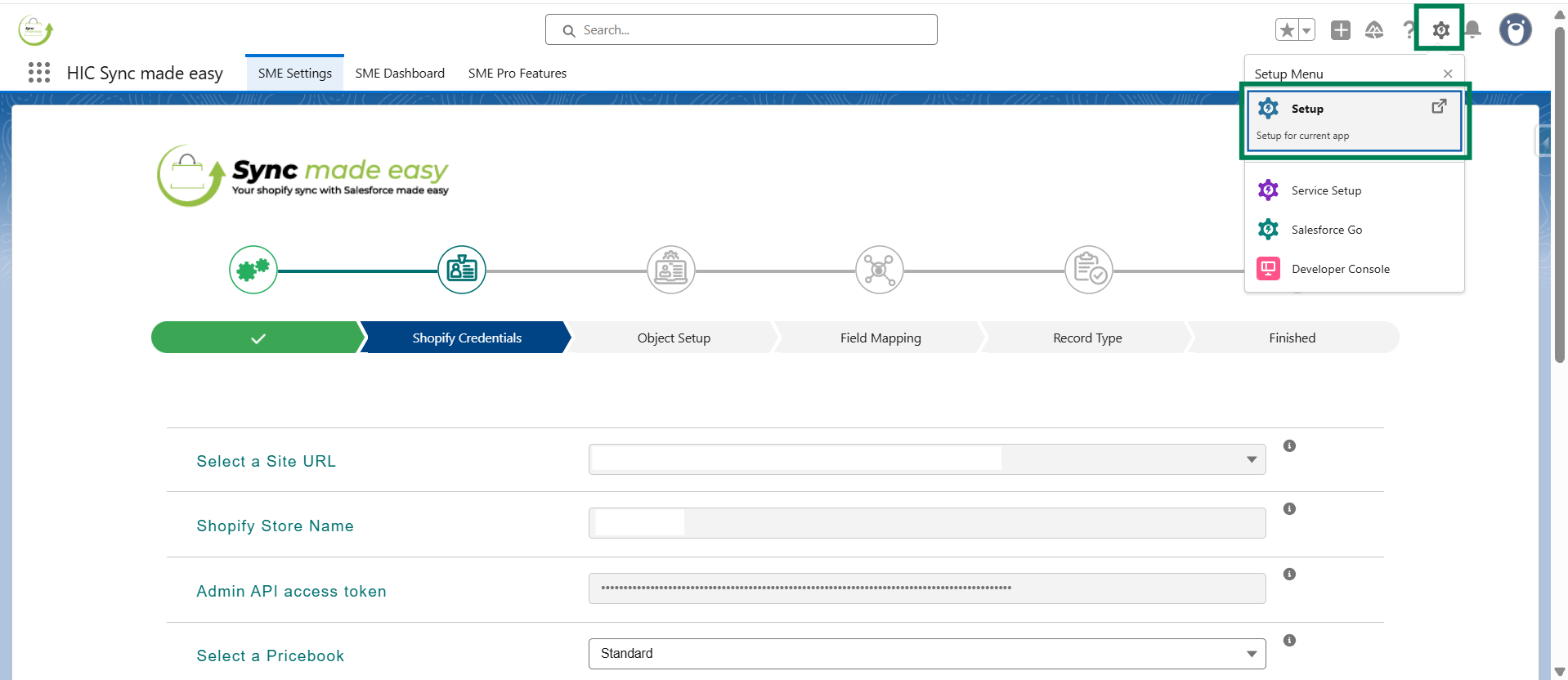The image size is (1568, 680).
Task: Expand the Favorites list dropdown arrow
Action: tap(1306, 30)
